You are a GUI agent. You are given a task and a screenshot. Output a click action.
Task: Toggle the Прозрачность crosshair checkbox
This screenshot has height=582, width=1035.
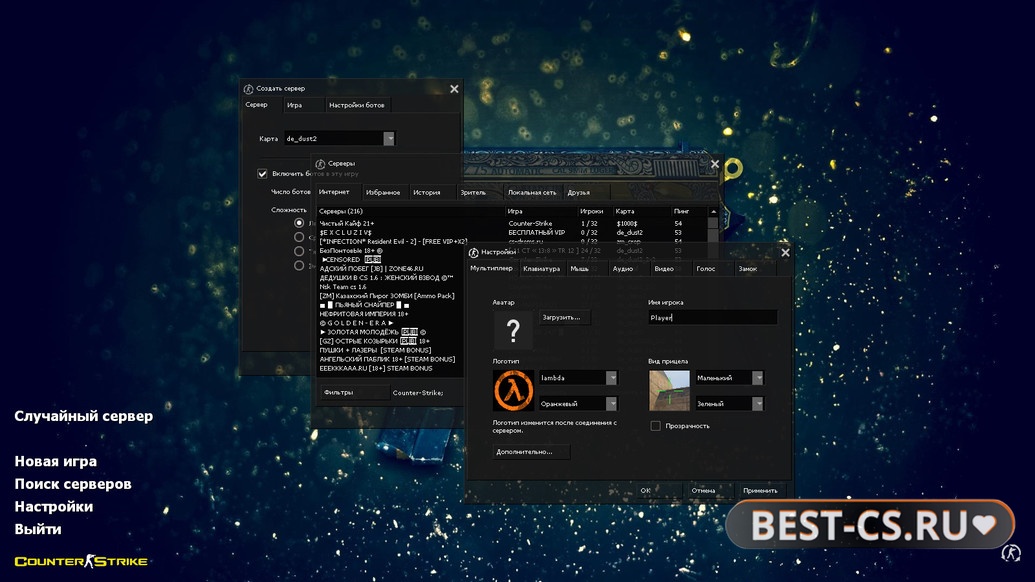[x=655, y=426]
